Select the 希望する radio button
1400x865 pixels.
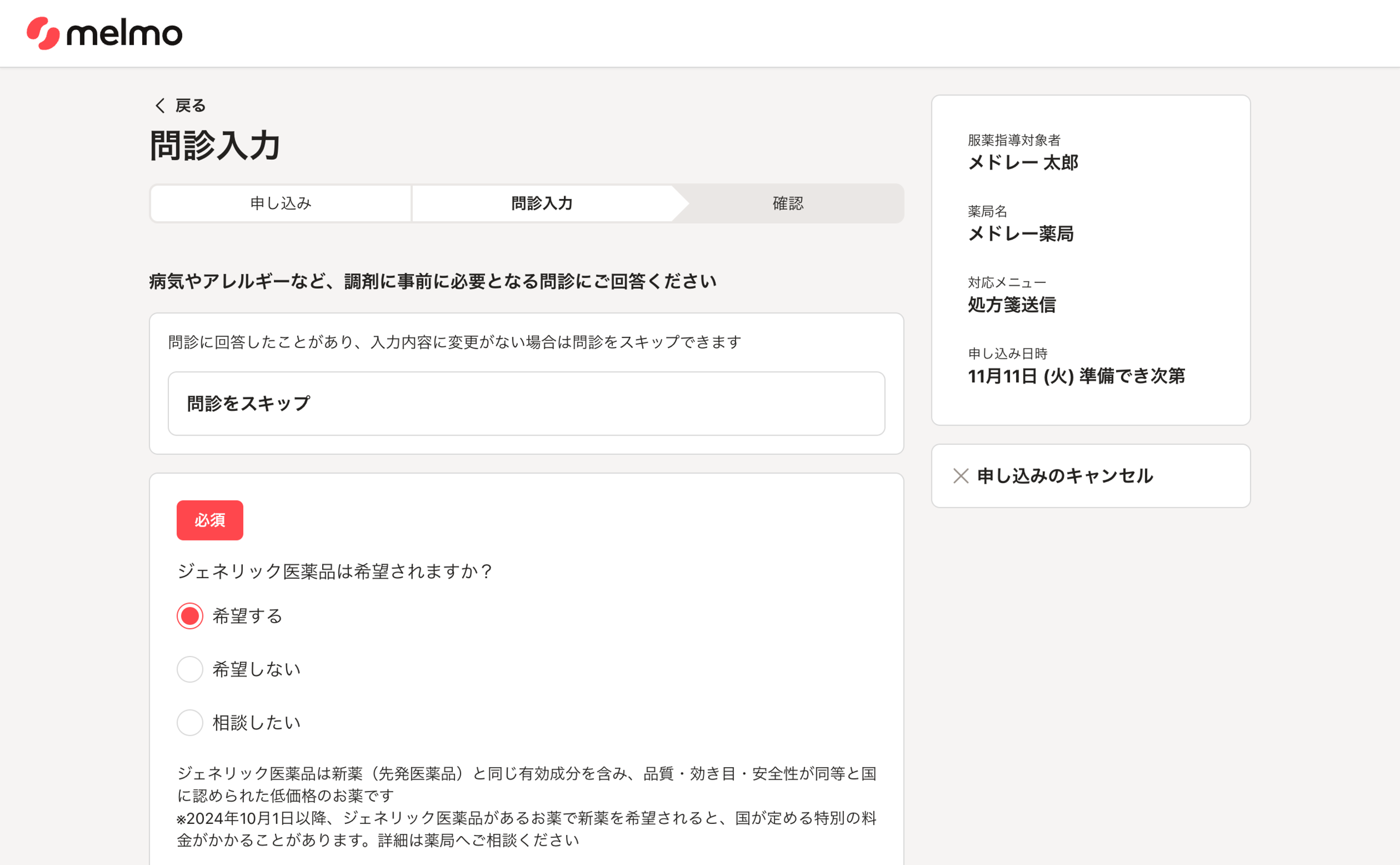coord(190,616)
